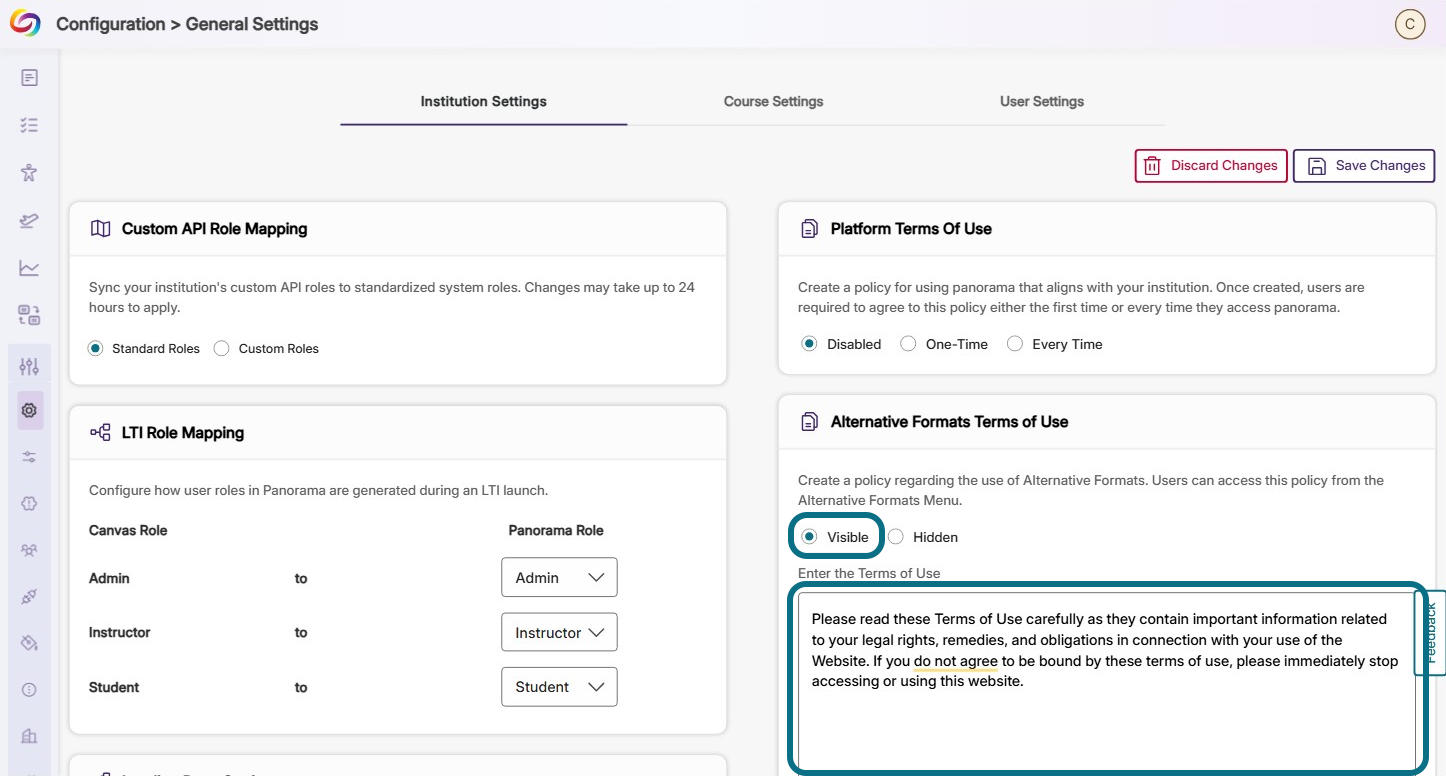Click the Panorama logo in the header
This screenshot has height=776, width=1446.
pyautogui.click(x=25, y=24)
